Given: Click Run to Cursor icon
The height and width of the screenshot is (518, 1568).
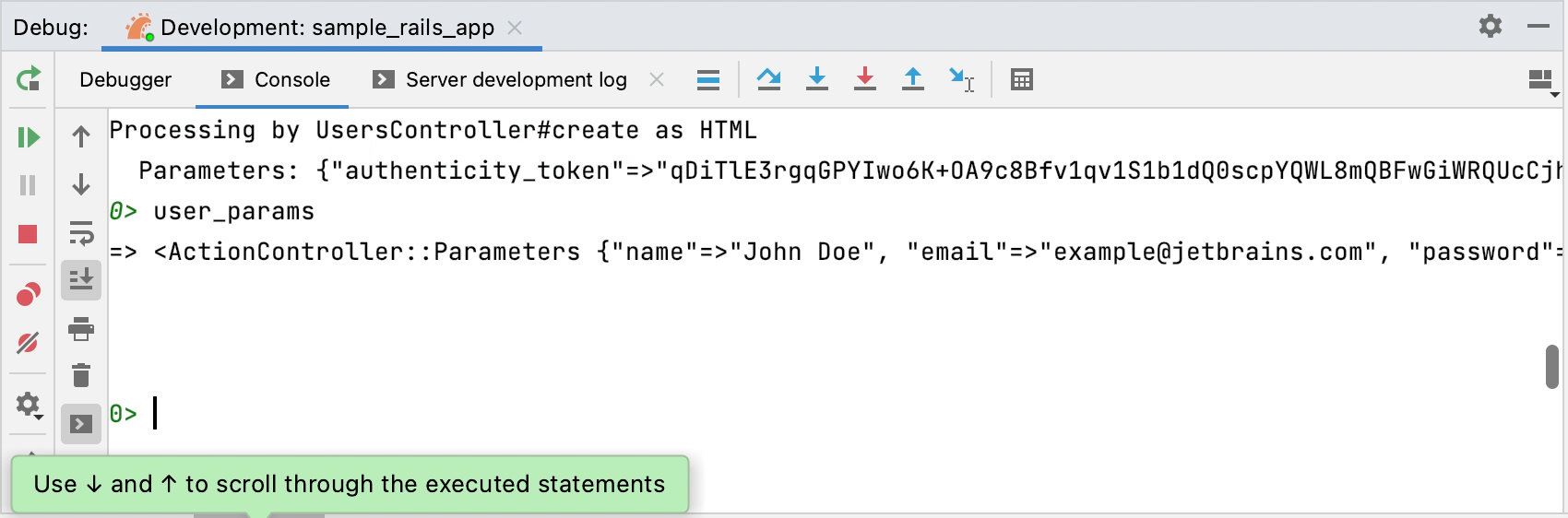Looking at the screenshot, I should click(961, 79).
